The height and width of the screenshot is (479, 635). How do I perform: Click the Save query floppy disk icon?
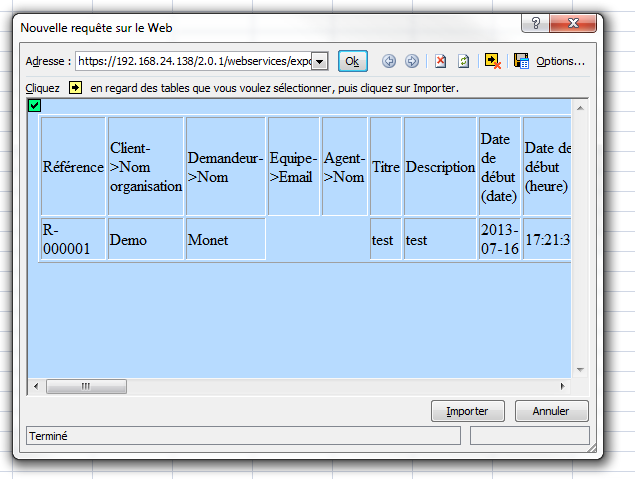tap(520, 62)
